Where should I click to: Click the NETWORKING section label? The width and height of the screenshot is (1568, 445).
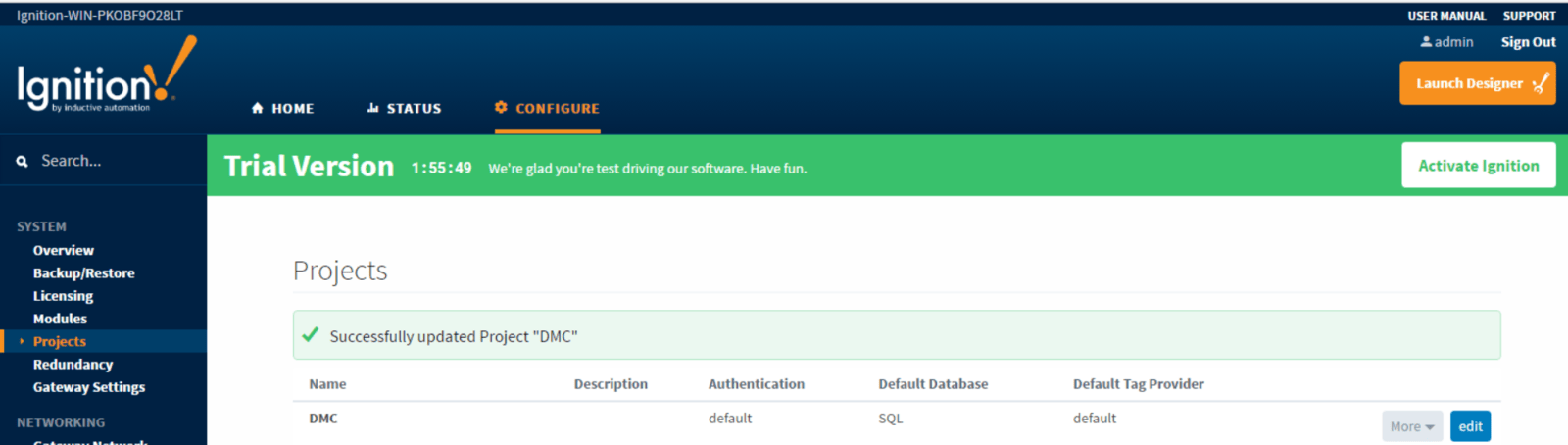[x=61, y=422]
